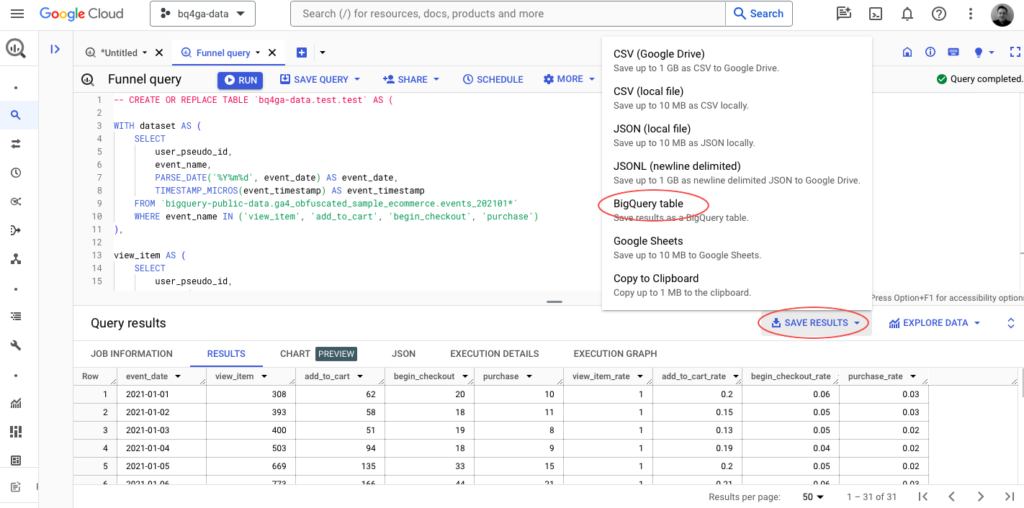Select the SQL workspace search icon in sidebar

(16, 116)
